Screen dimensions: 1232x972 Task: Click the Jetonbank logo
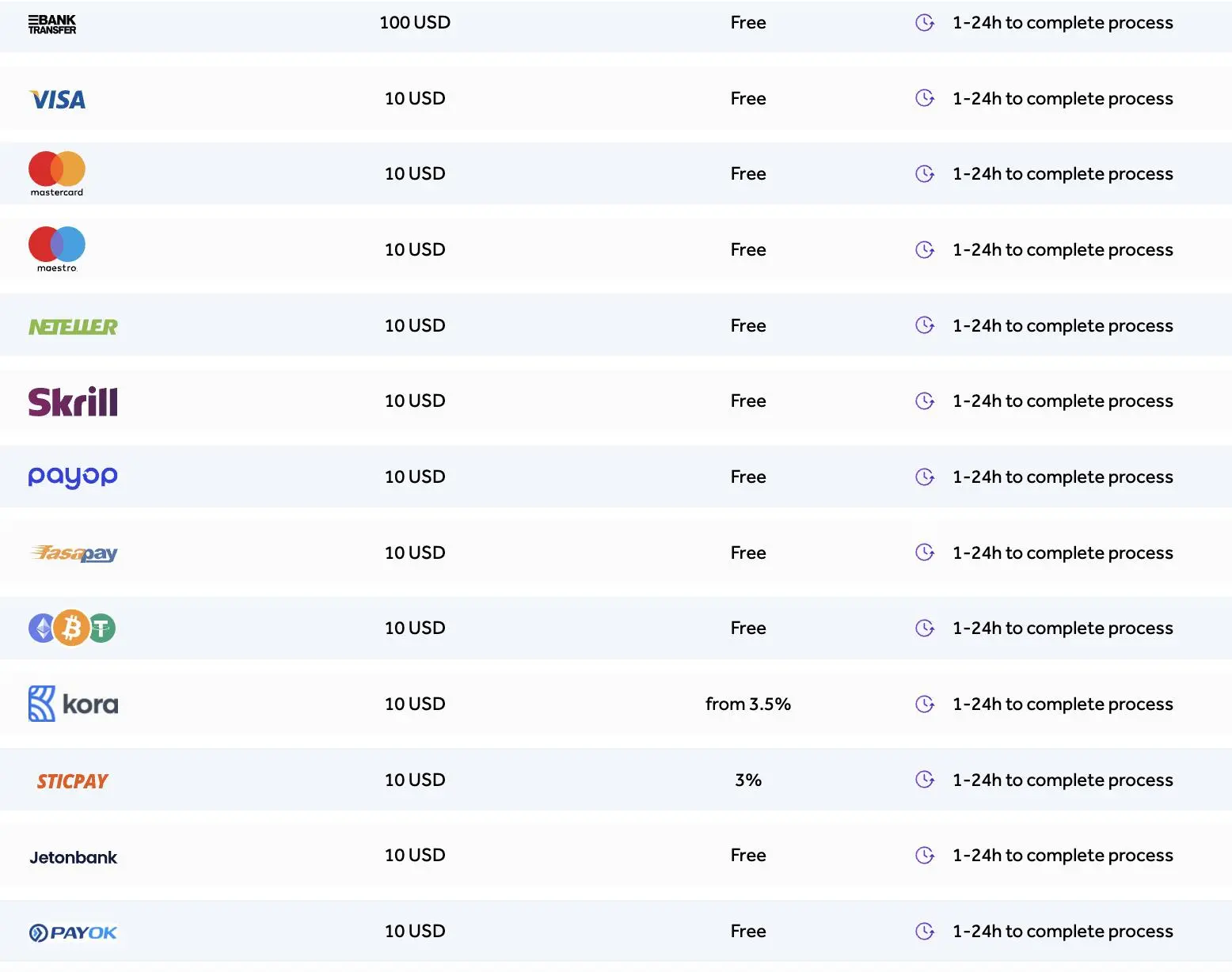74,857
